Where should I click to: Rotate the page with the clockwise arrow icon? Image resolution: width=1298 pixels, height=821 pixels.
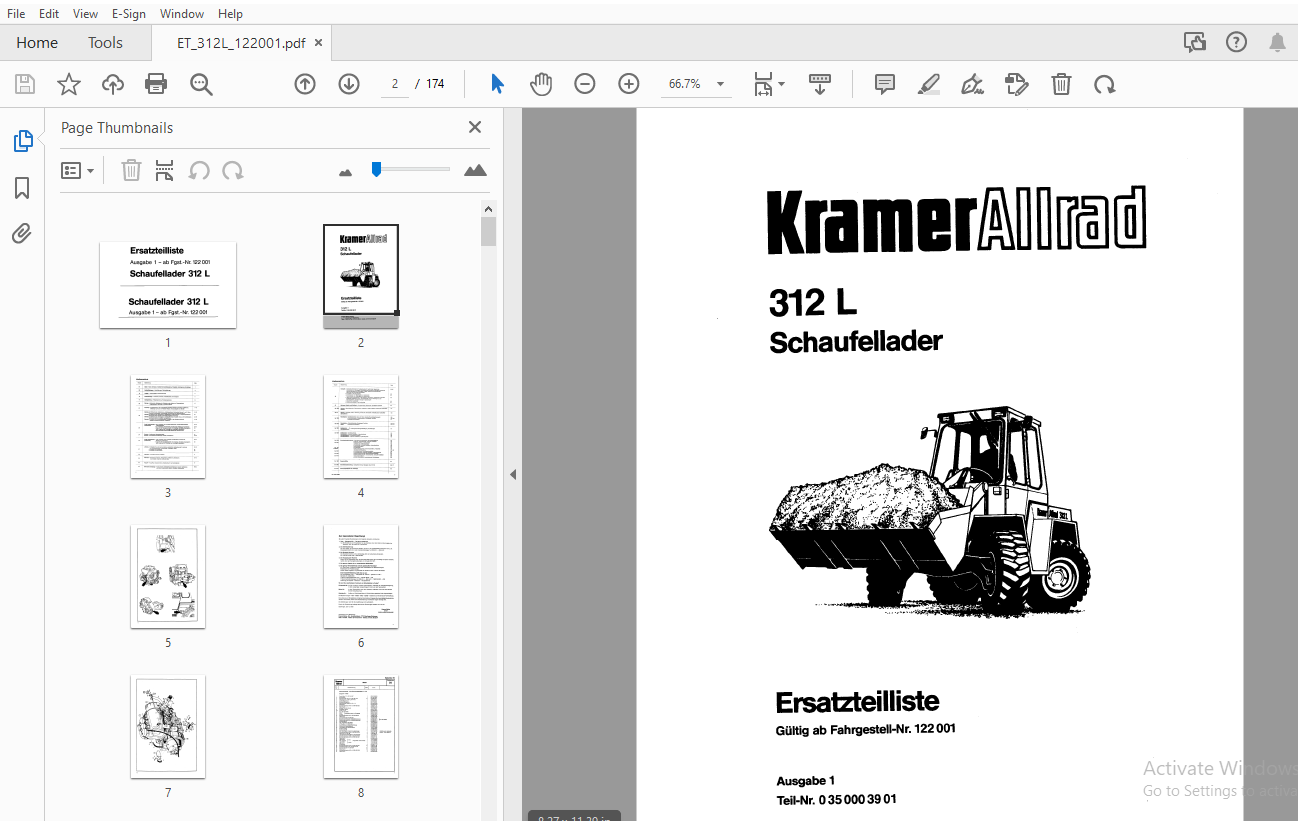coord(1104,84)
